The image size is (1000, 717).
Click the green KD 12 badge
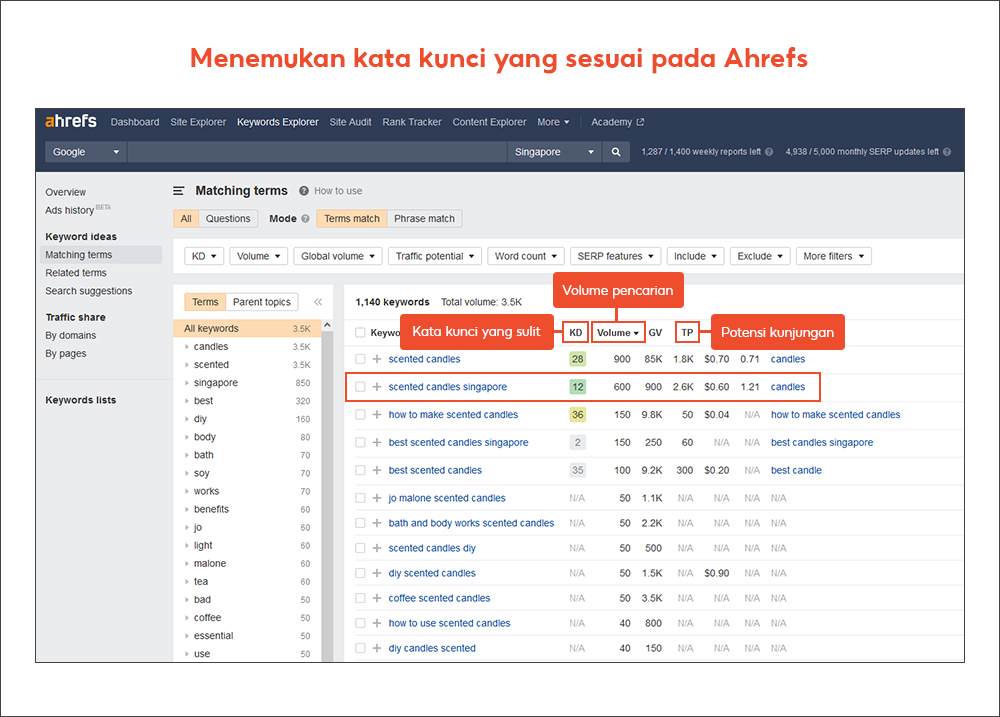point(578,387)
